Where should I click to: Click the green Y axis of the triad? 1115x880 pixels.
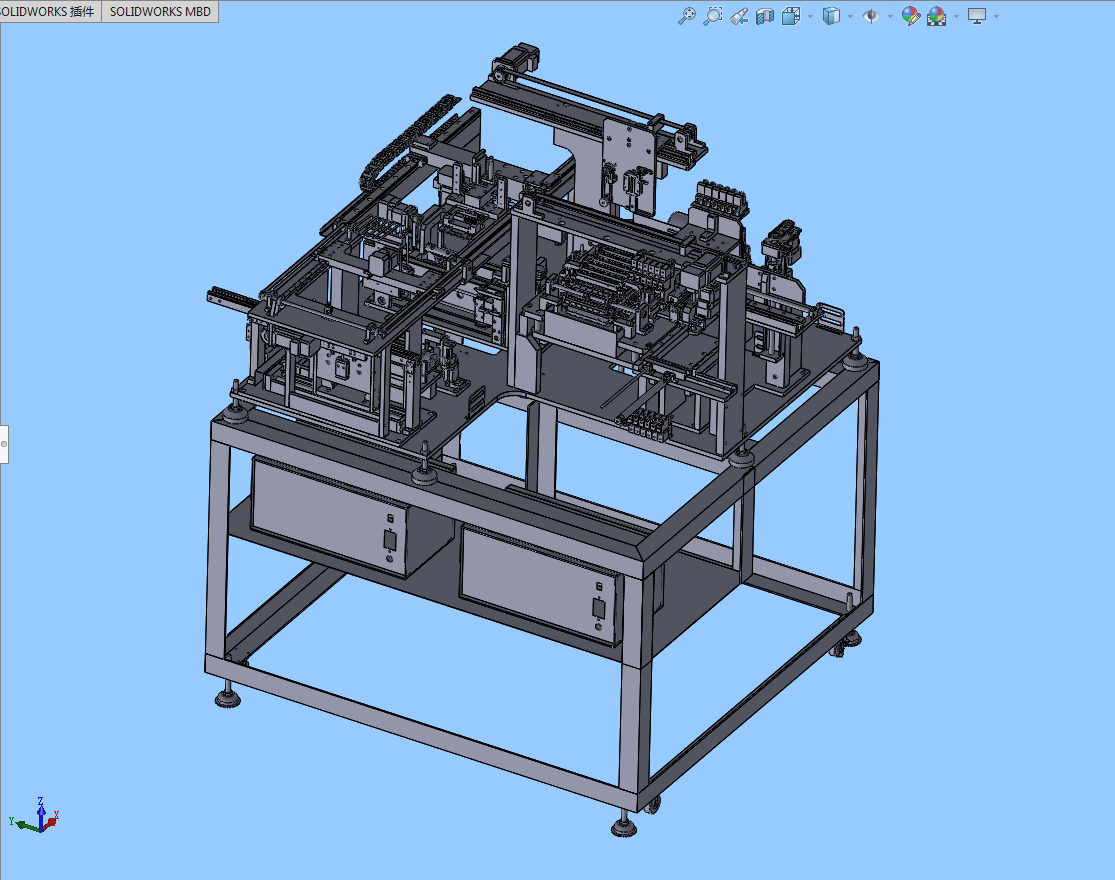tap(23, 825)
